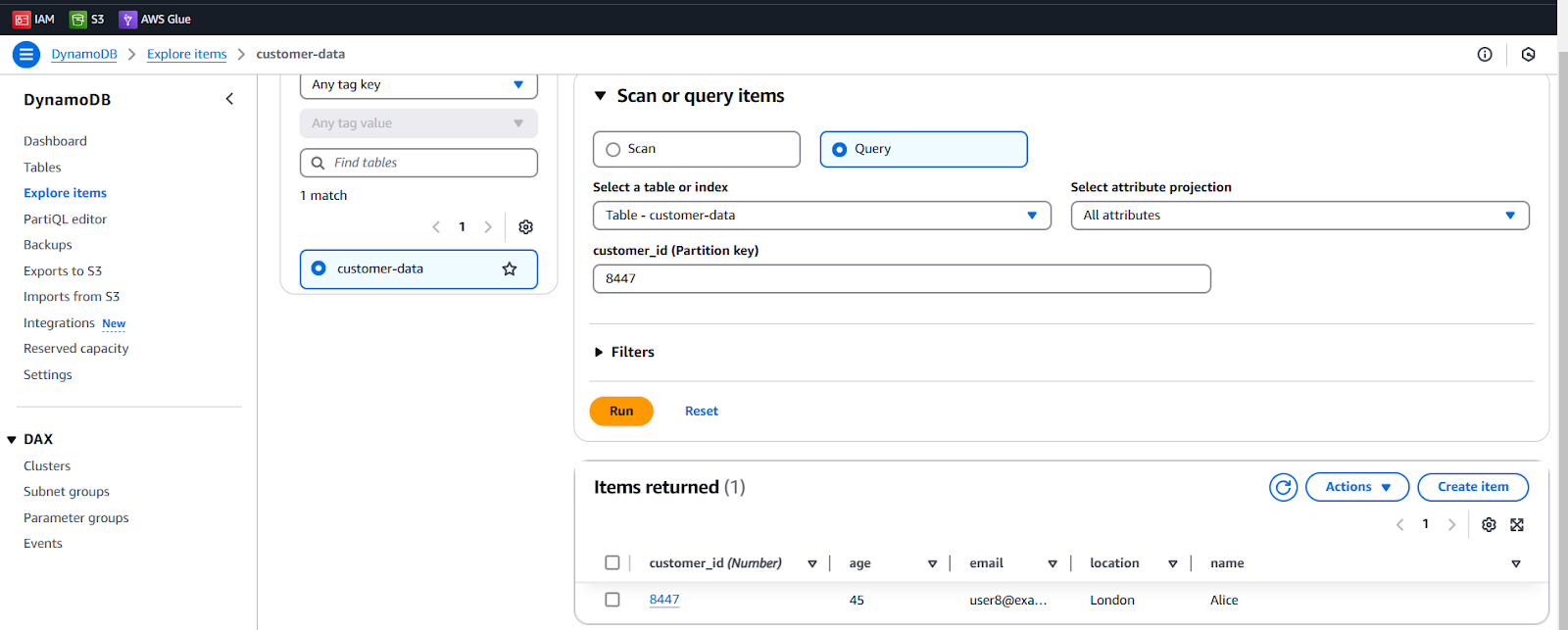Refresh the items returned list
This screenshot has height=630, width=1568.
[1284, 487]
